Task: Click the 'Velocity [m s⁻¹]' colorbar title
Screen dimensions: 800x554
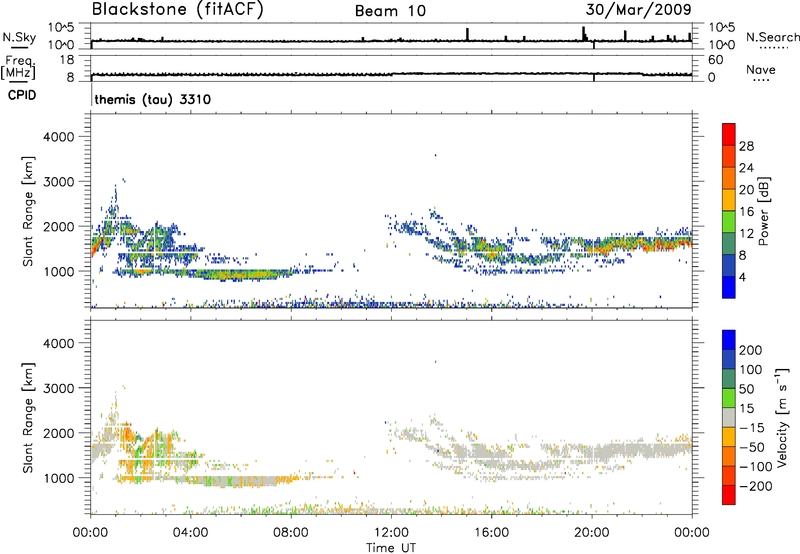Action: pyautogui.click(x=781, y=417)
